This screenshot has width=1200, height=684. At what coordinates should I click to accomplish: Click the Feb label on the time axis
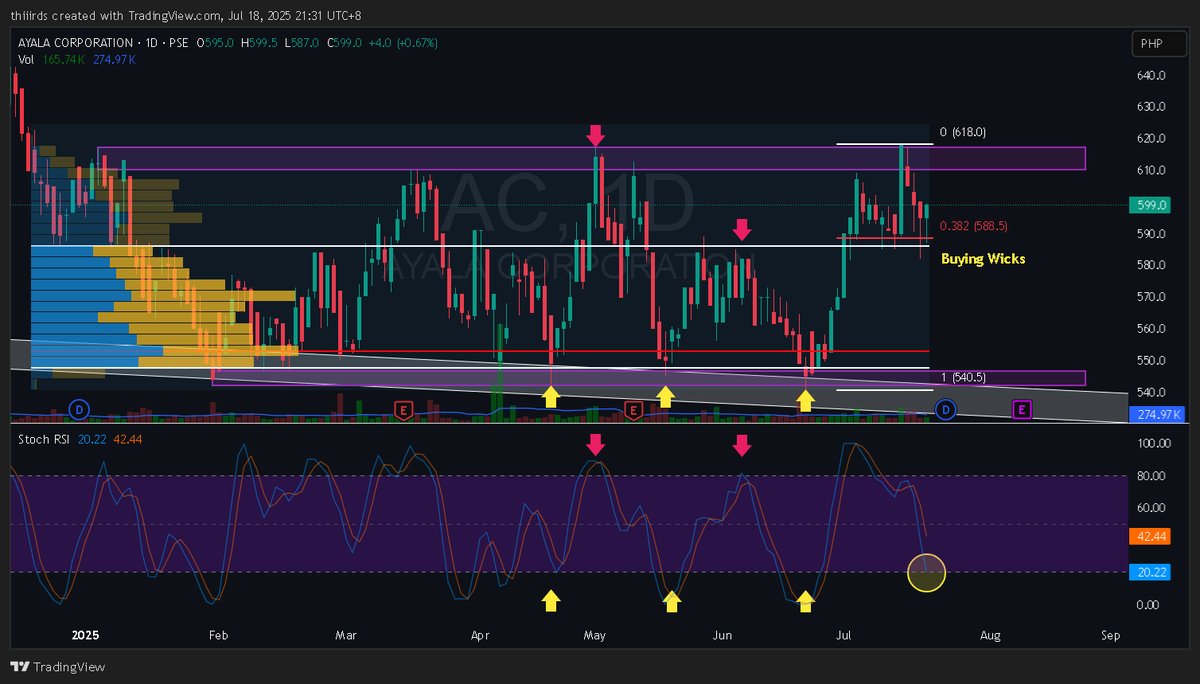pos(219,634)
